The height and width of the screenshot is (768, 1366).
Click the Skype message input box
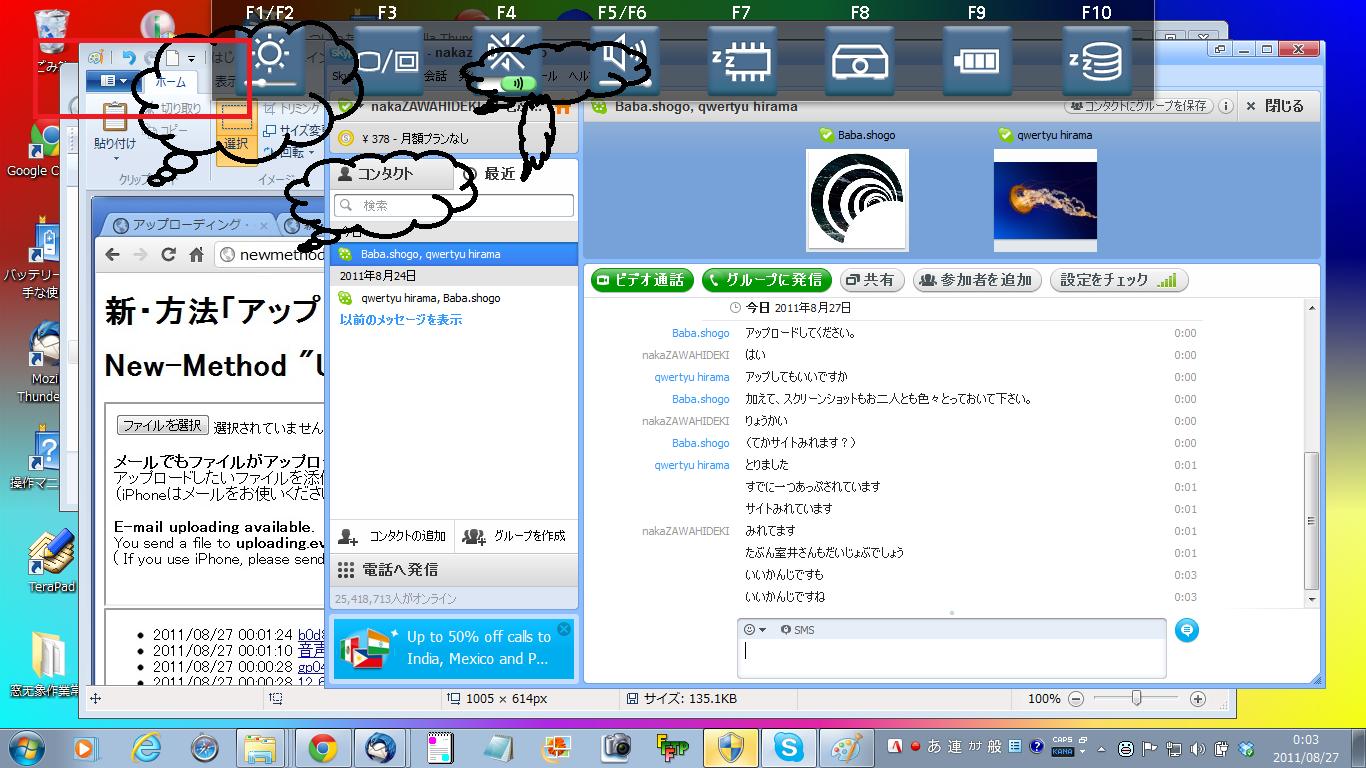click(951, 658)
